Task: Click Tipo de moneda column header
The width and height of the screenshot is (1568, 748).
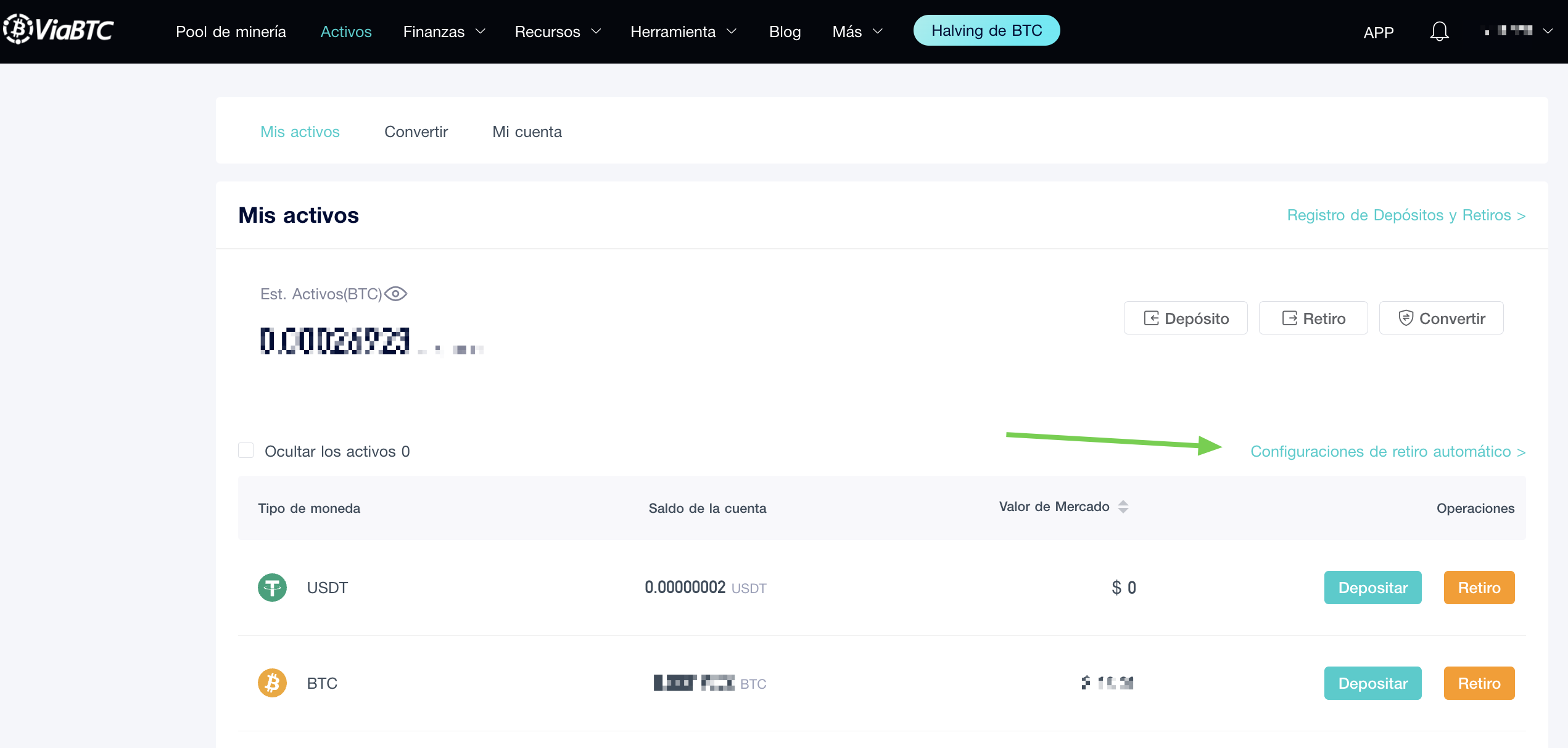Action: [309, 508]
